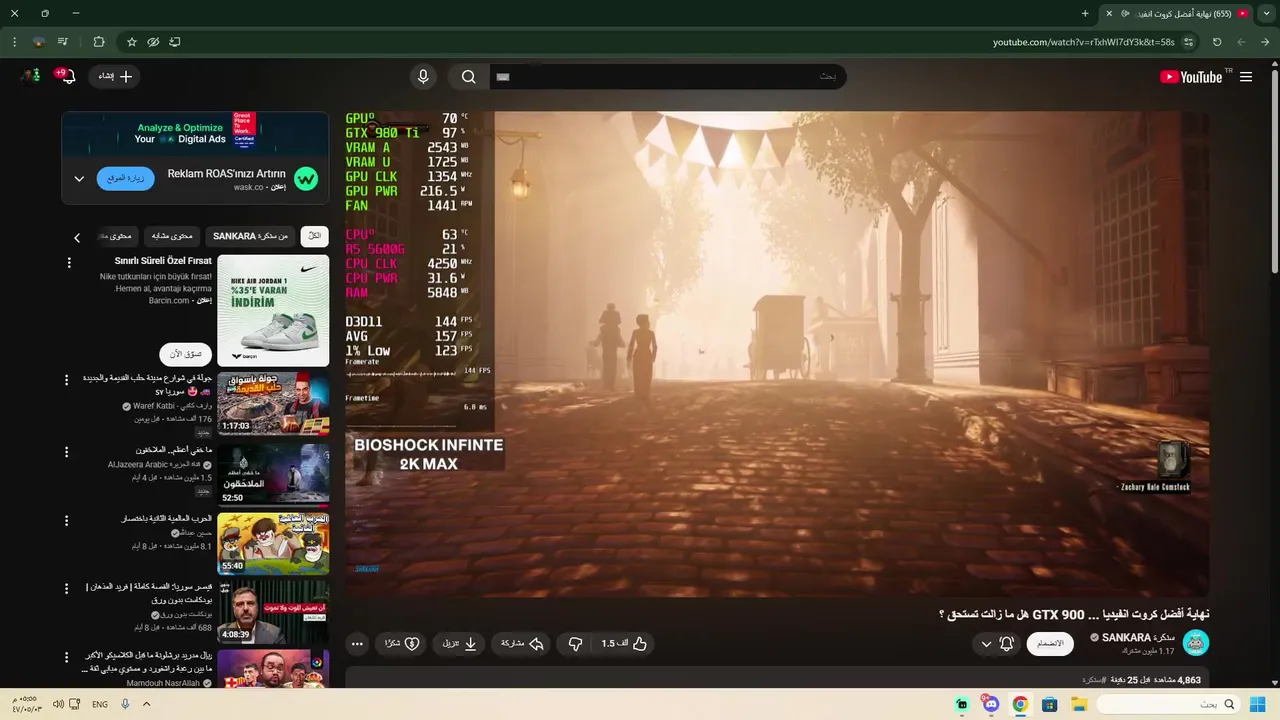Show hidden system tray icons
Image resolution: width=1280 pixels, height=720 pixels.
[x=146, y=704]
